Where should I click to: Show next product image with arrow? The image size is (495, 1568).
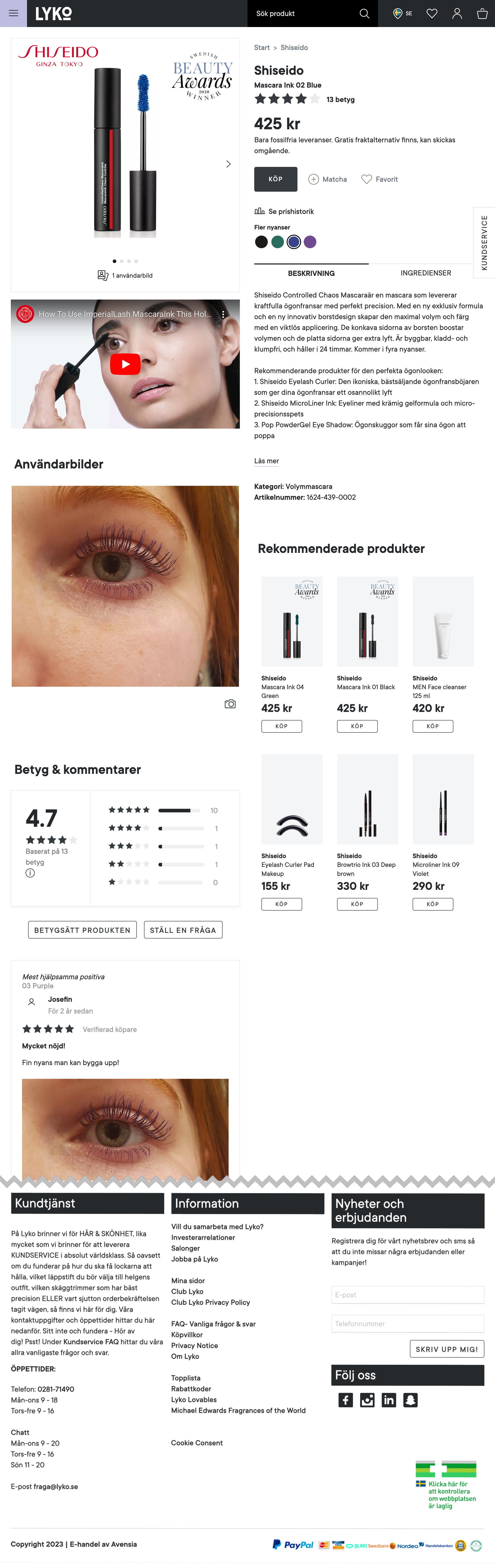point(229,164)
